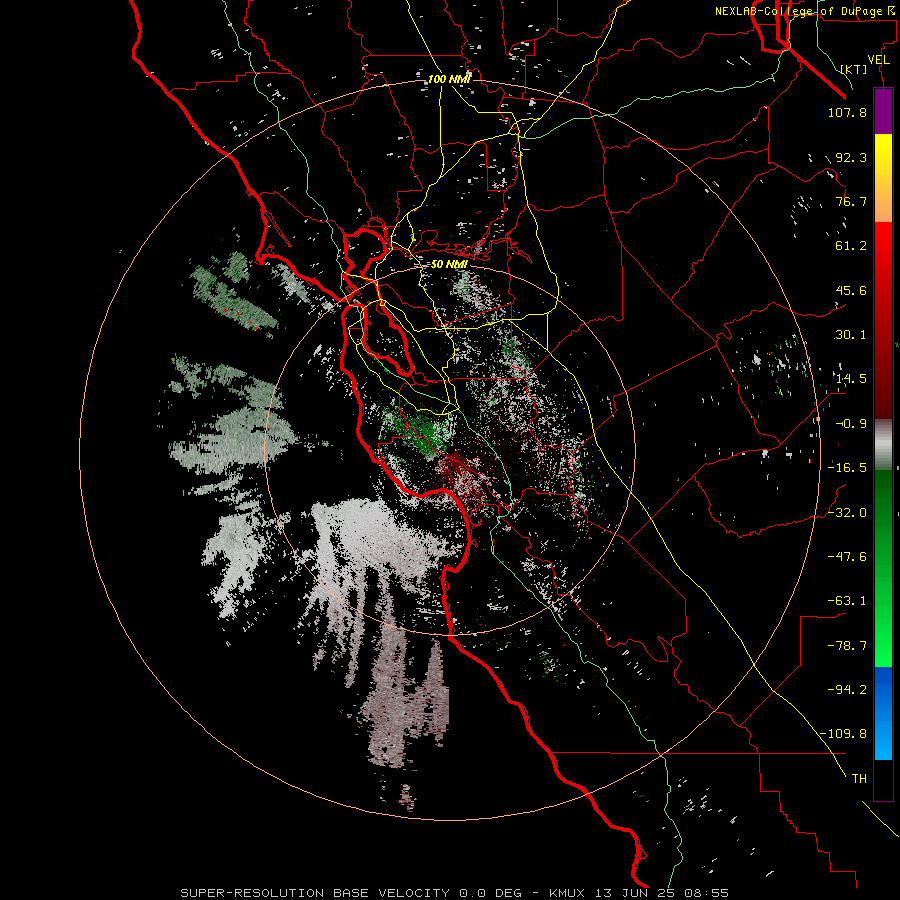
Task: Click the -63.1 velocity scale value
Action: click(847, 601)
